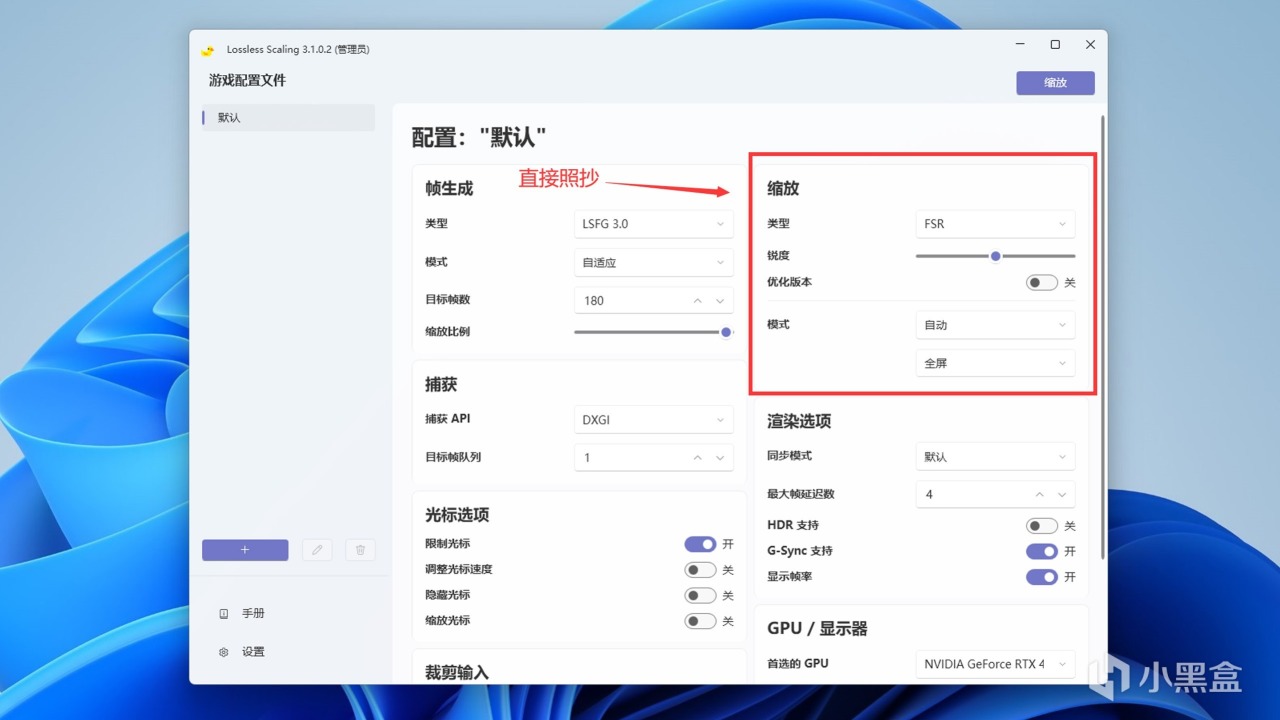Screen dimensions: 1280x720
Task: Disable the G-Sync 支持 switch
Action: [x=1042, y=551]
